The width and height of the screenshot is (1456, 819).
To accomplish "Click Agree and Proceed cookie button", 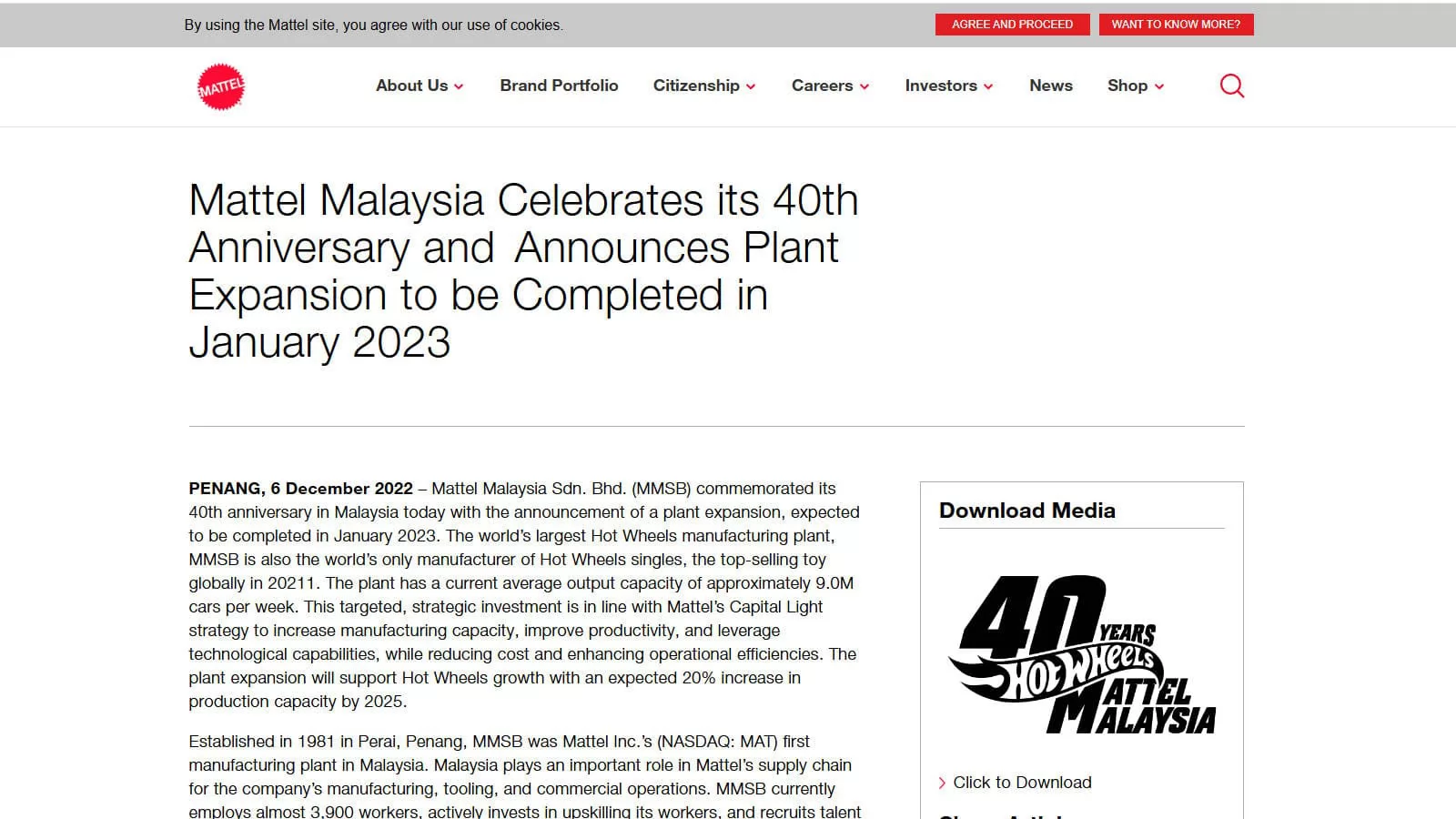I will (1012, 25).
